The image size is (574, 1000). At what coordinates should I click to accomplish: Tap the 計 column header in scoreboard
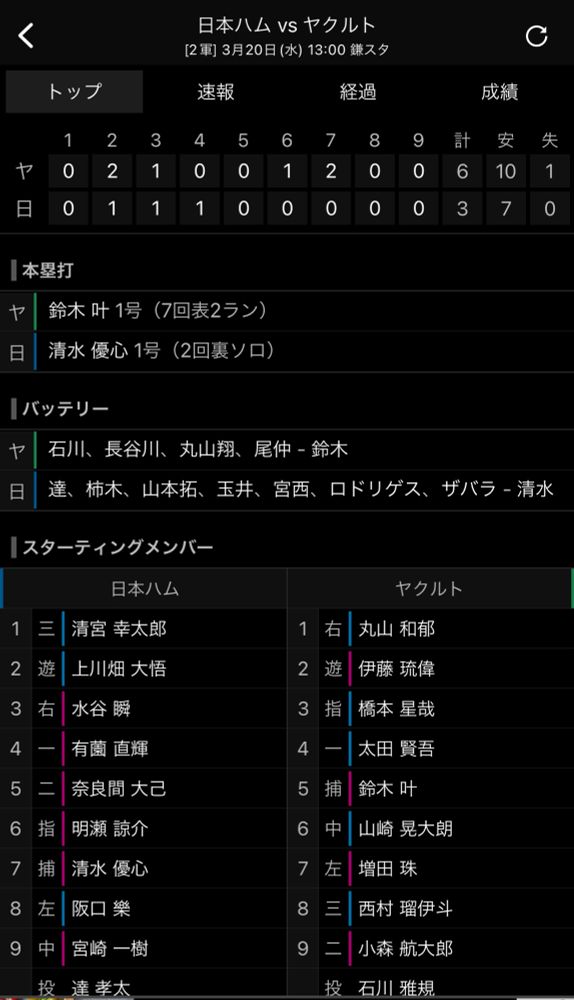click(462, 140)
